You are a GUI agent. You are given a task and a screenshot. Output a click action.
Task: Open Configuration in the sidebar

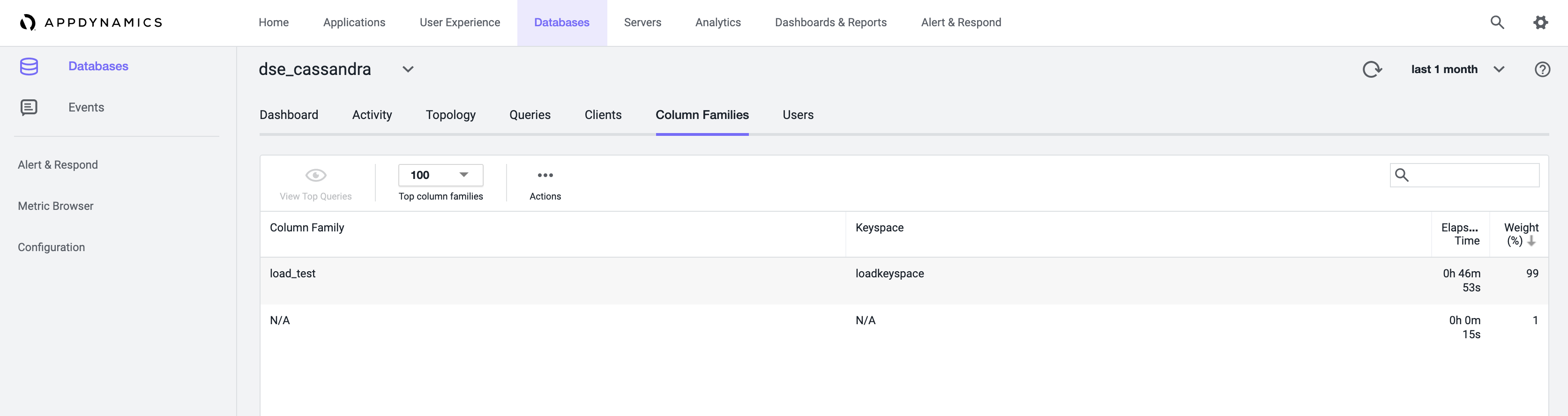[x=52, y=247]
